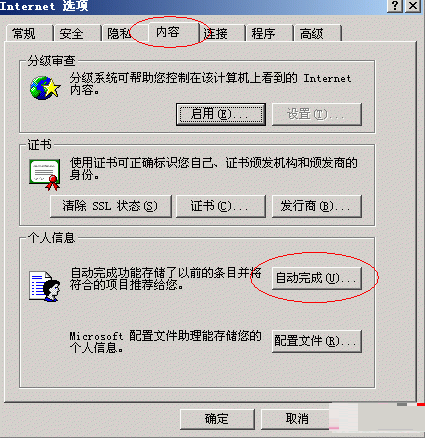425x438 pixels.
Task: Click the 配置文件(R)... button
Action: click(x=317, y=341)
